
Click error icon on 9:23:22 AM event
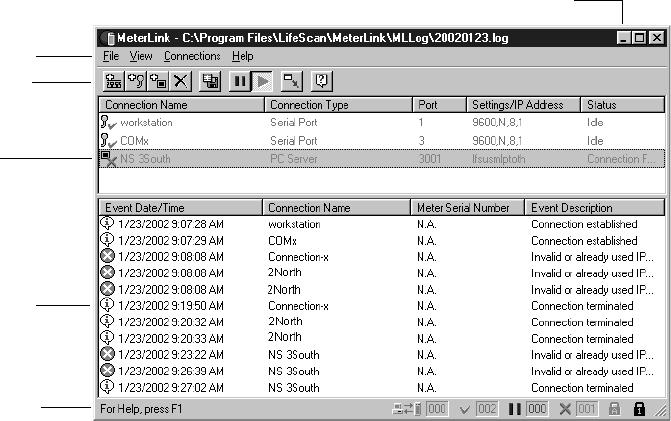point(107,354)
